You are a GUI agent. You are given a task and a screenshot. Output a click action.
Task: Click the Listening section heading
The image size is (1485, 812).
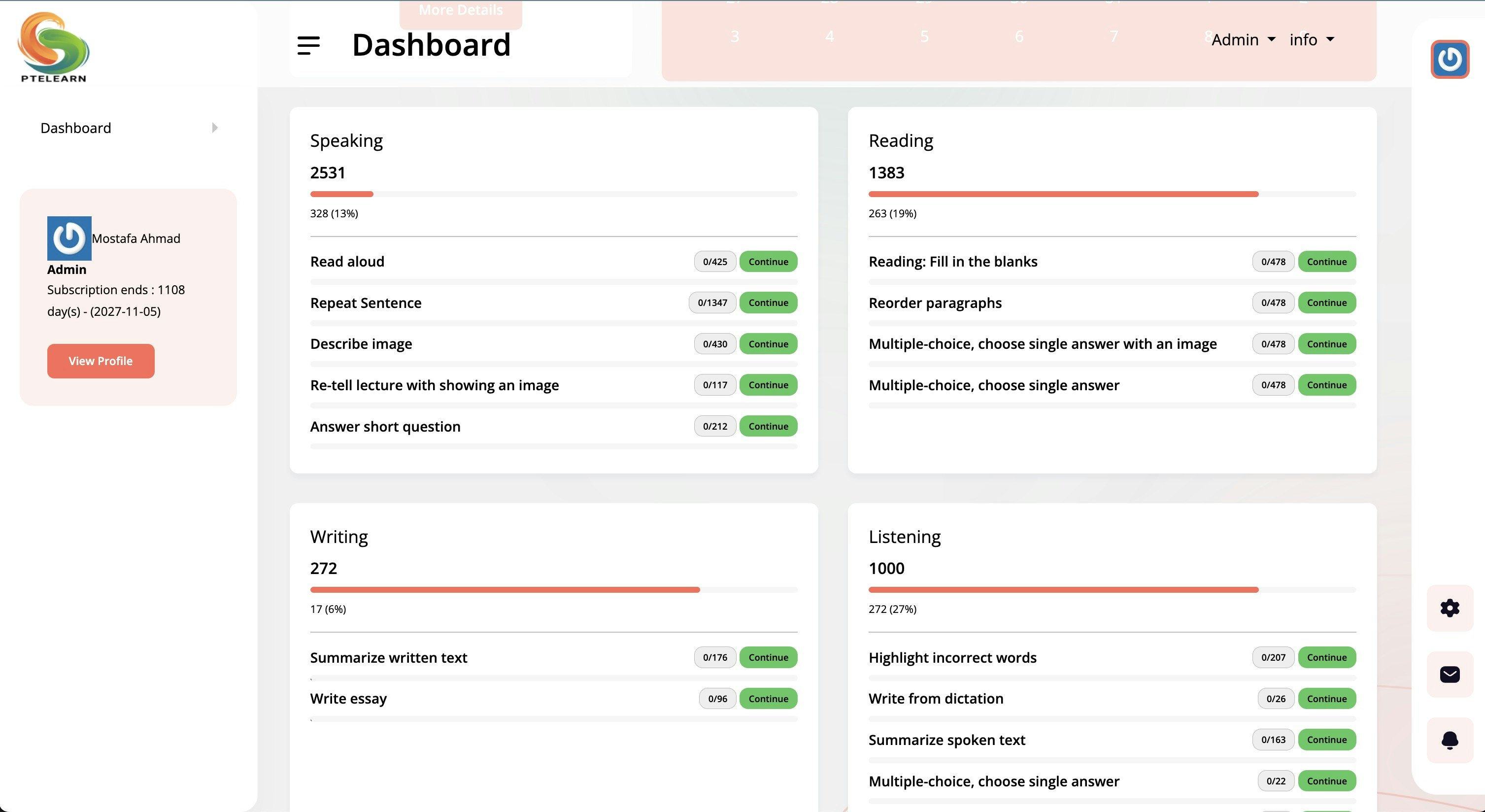pos(905,537)
